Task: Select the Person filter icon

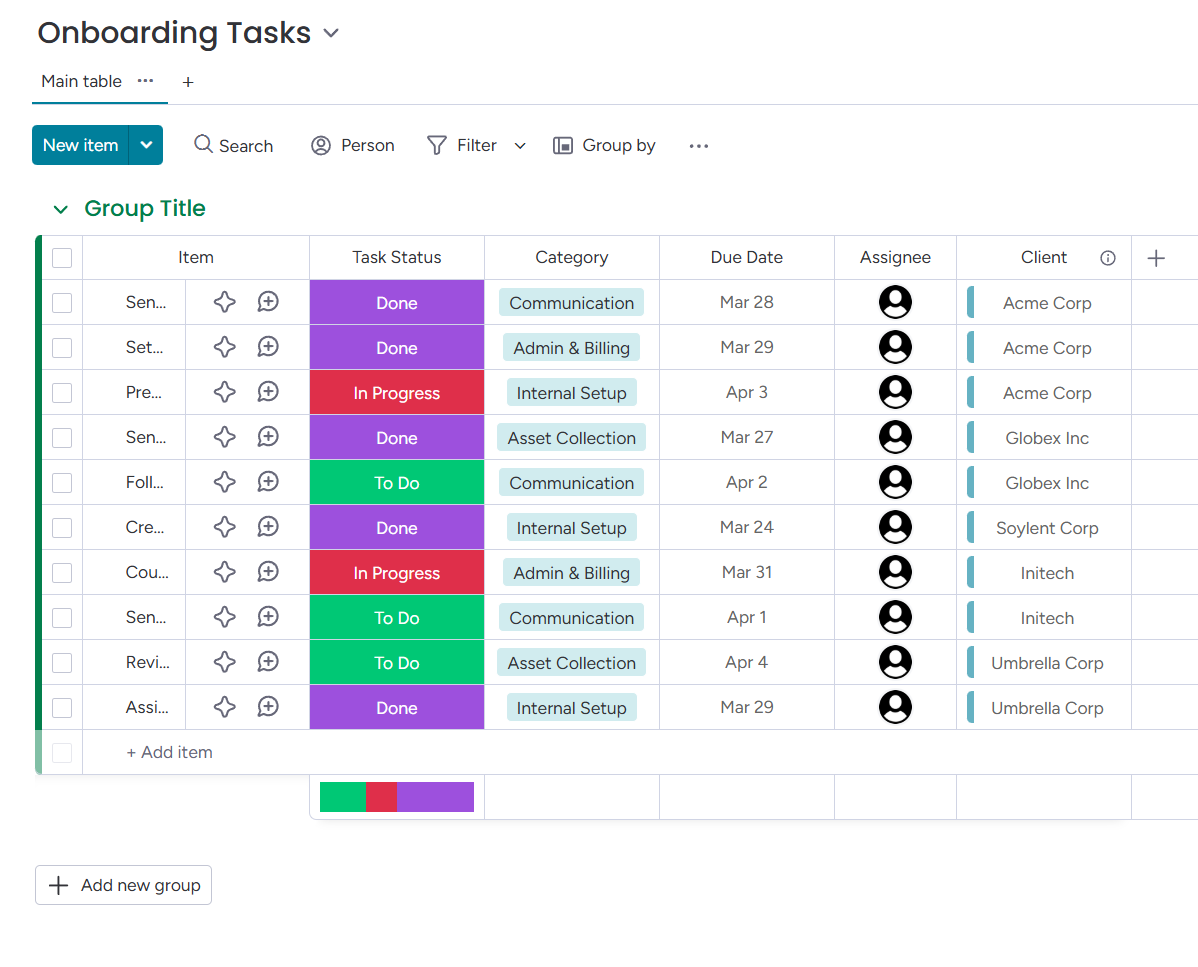Action: tap(320, 145)
